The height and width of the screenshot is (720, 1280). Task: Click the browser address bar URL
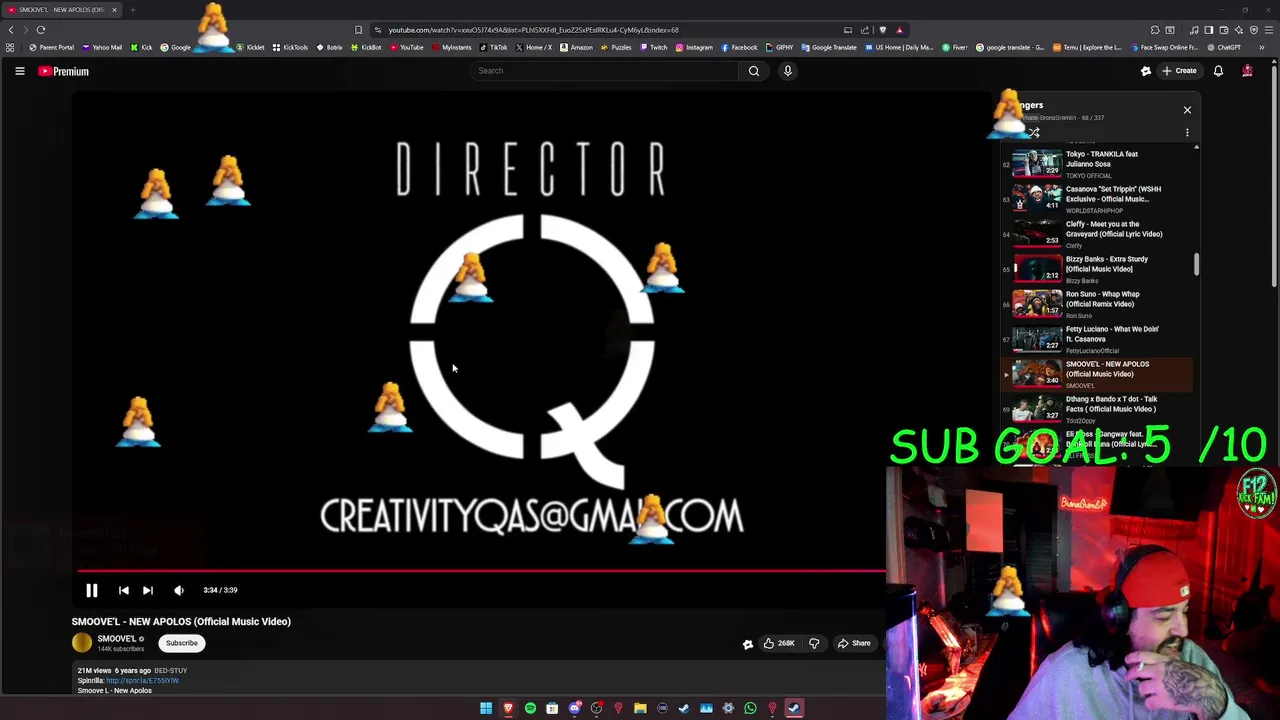point(534,30)
